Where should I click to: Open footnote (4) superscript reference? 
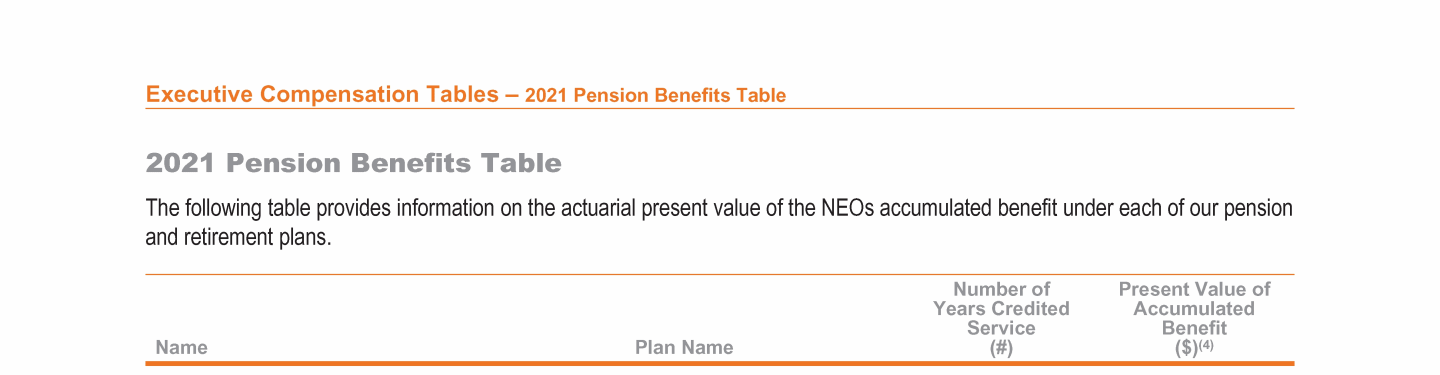(1205, 345)
